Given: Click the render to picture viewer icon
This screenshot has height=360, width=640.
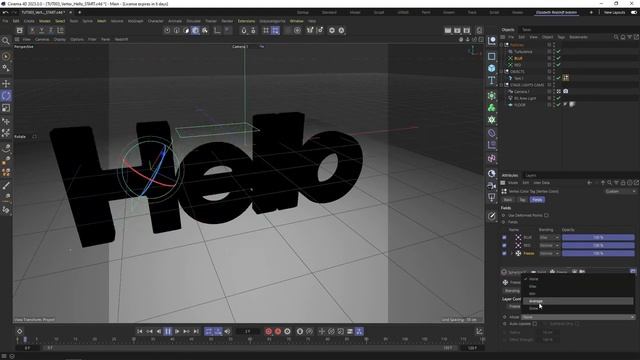Looking at the screenshot, I should (x=457, y=30).
